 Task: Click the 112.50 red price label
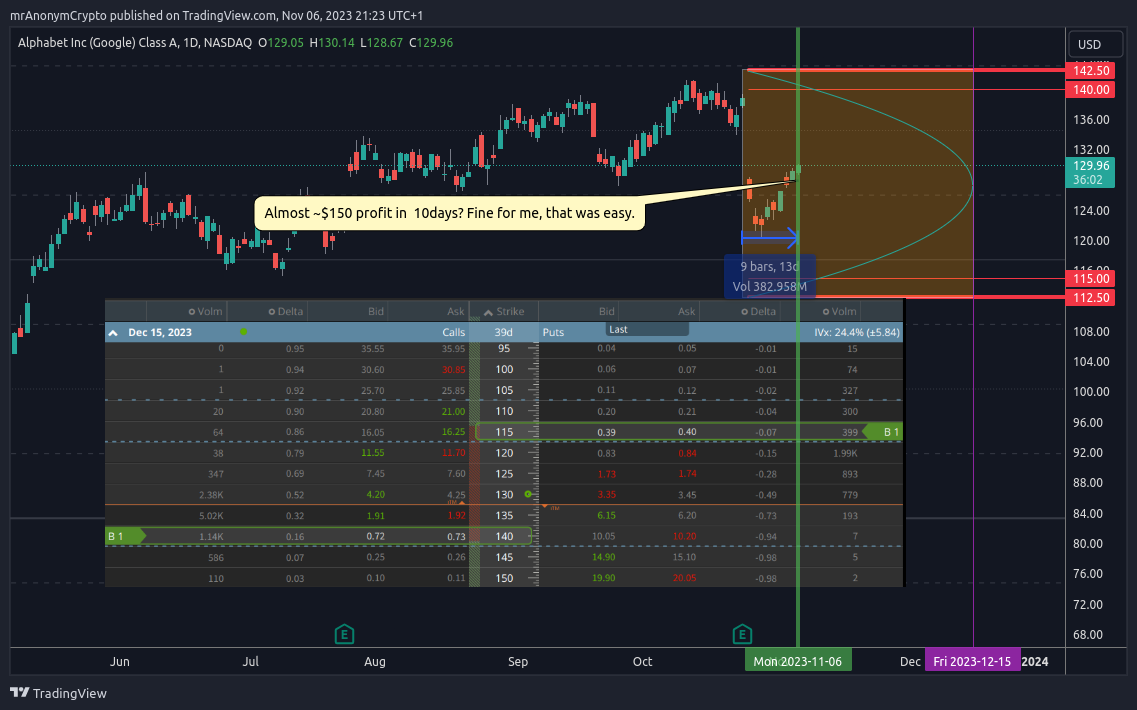coord(1091,297)
